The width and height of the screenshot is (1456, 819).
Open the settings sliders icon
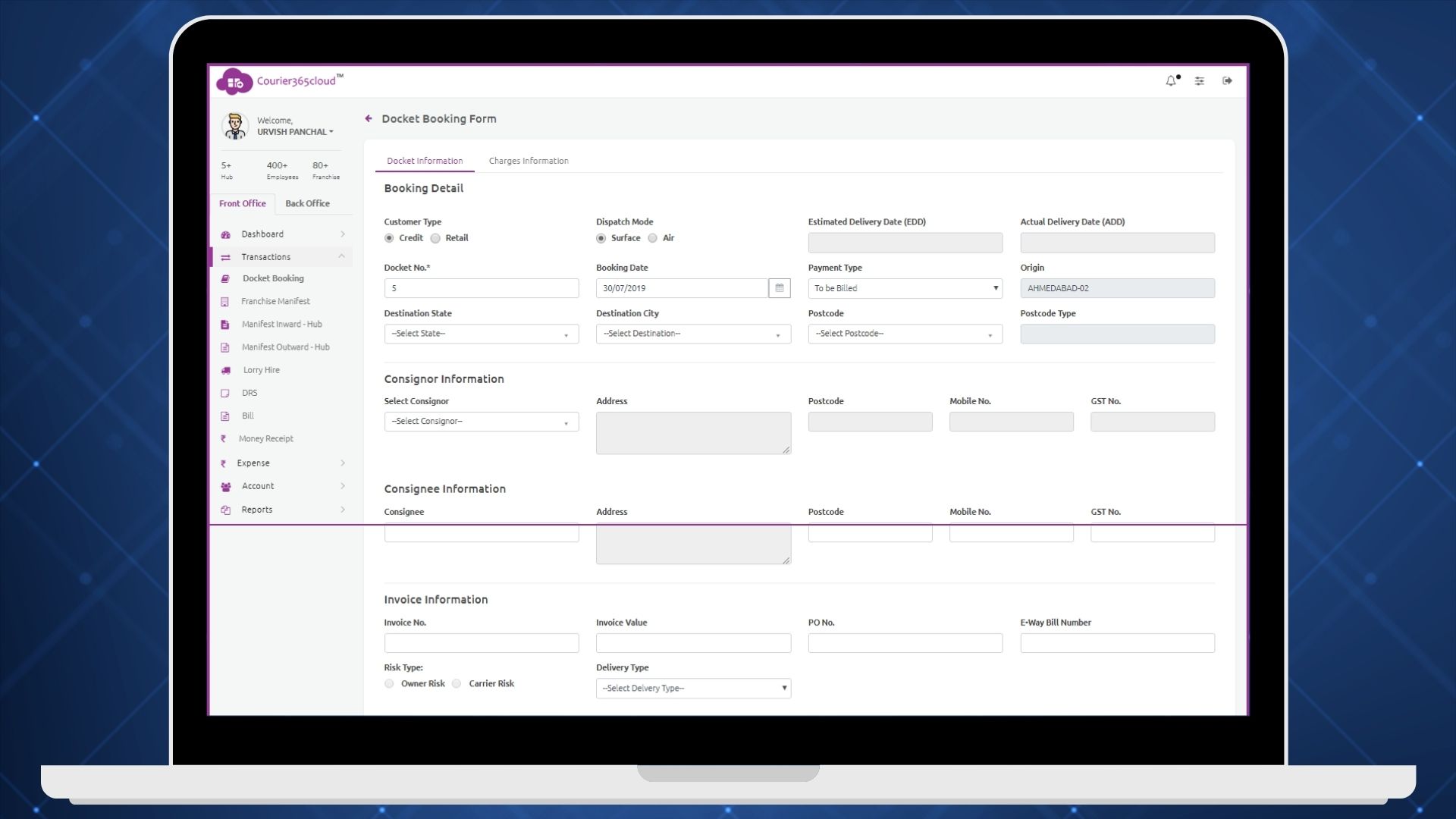coord(1200,81)
